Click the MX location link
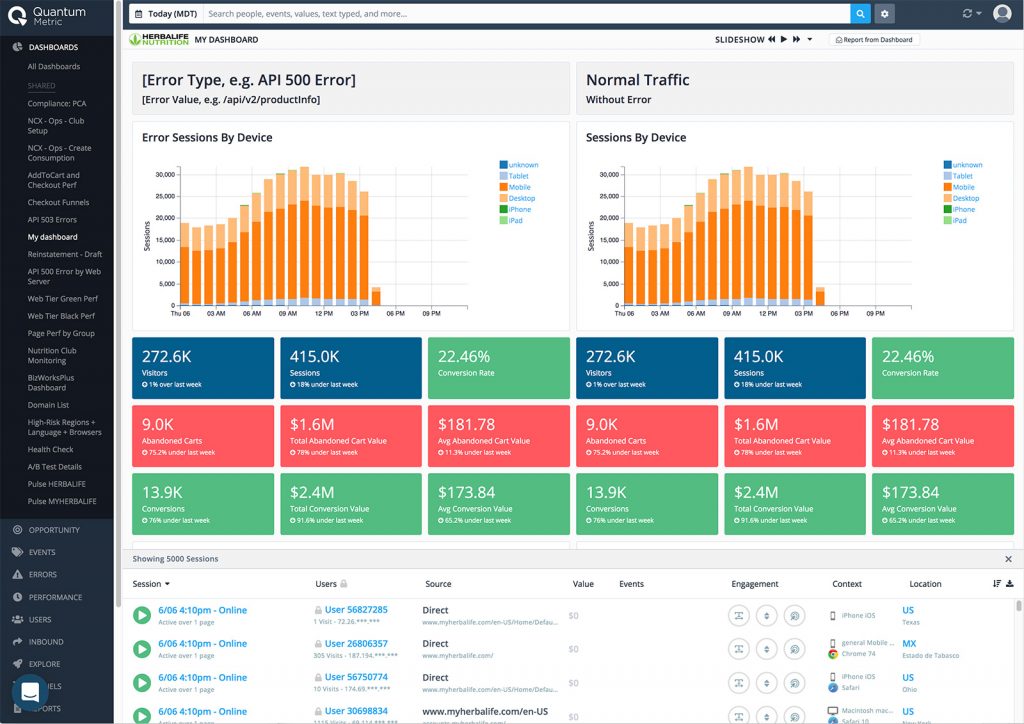1024x724 pixels. pos(909,644)
